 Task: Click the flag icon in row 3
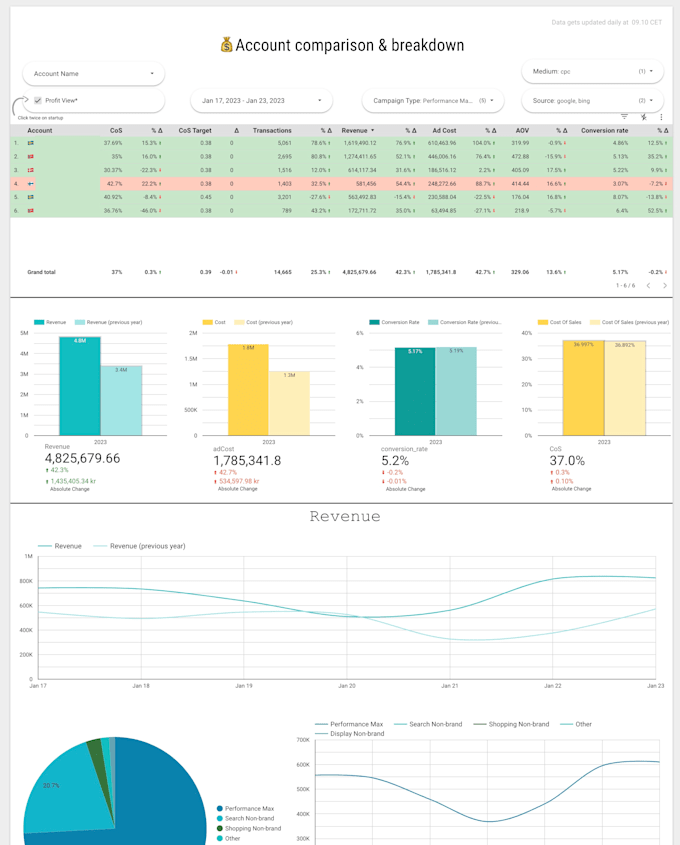pos(31,170)
